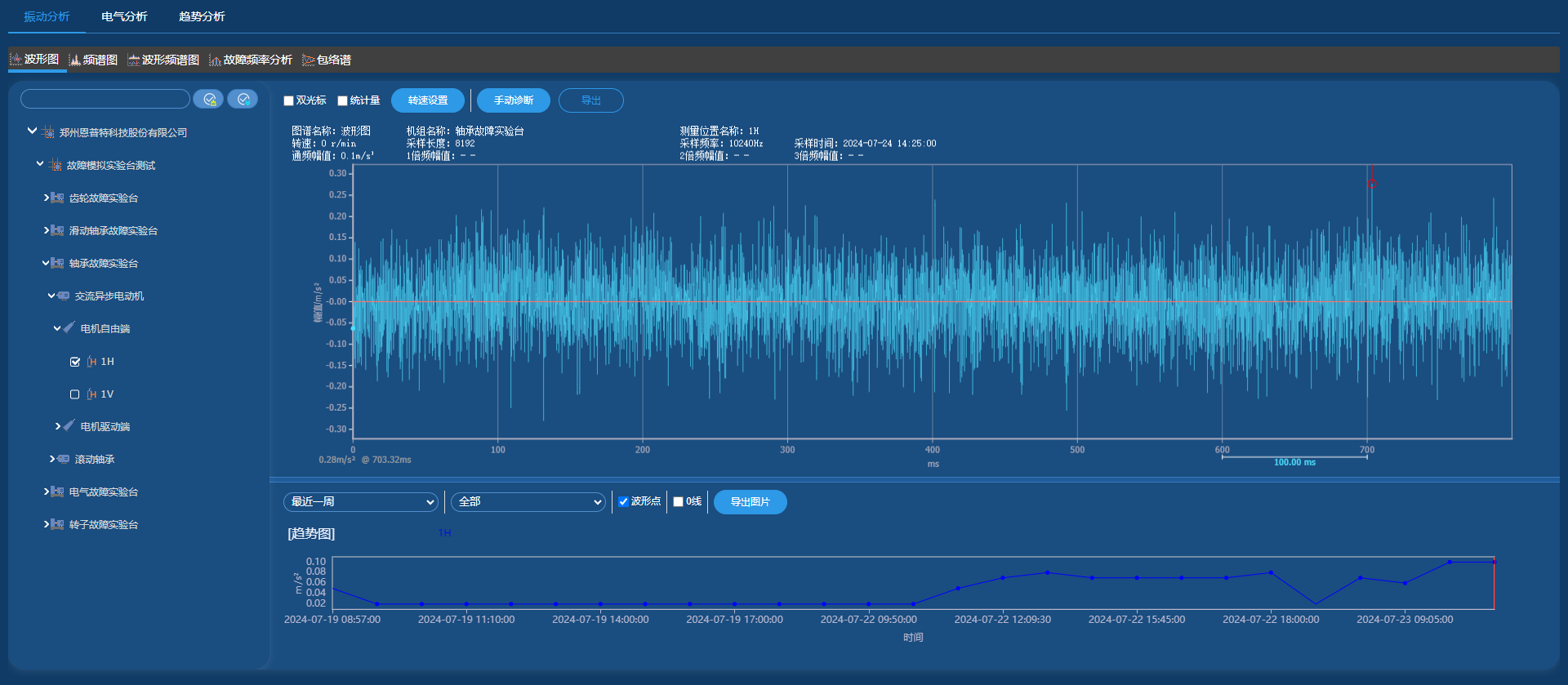1568x685 pixels.
Task: Switch to the 趋势分析 tab
Action: (202, 16)
